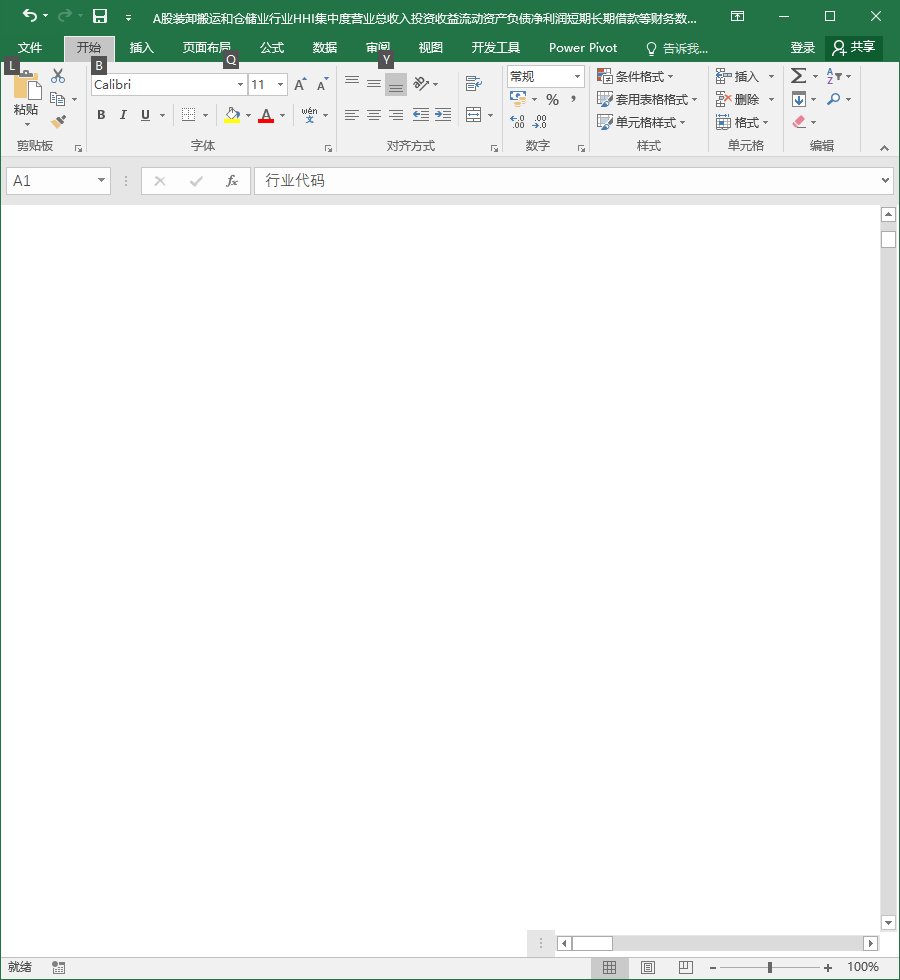Open the 文件 menu tab

pyautogui.click(x=29, y=48)
